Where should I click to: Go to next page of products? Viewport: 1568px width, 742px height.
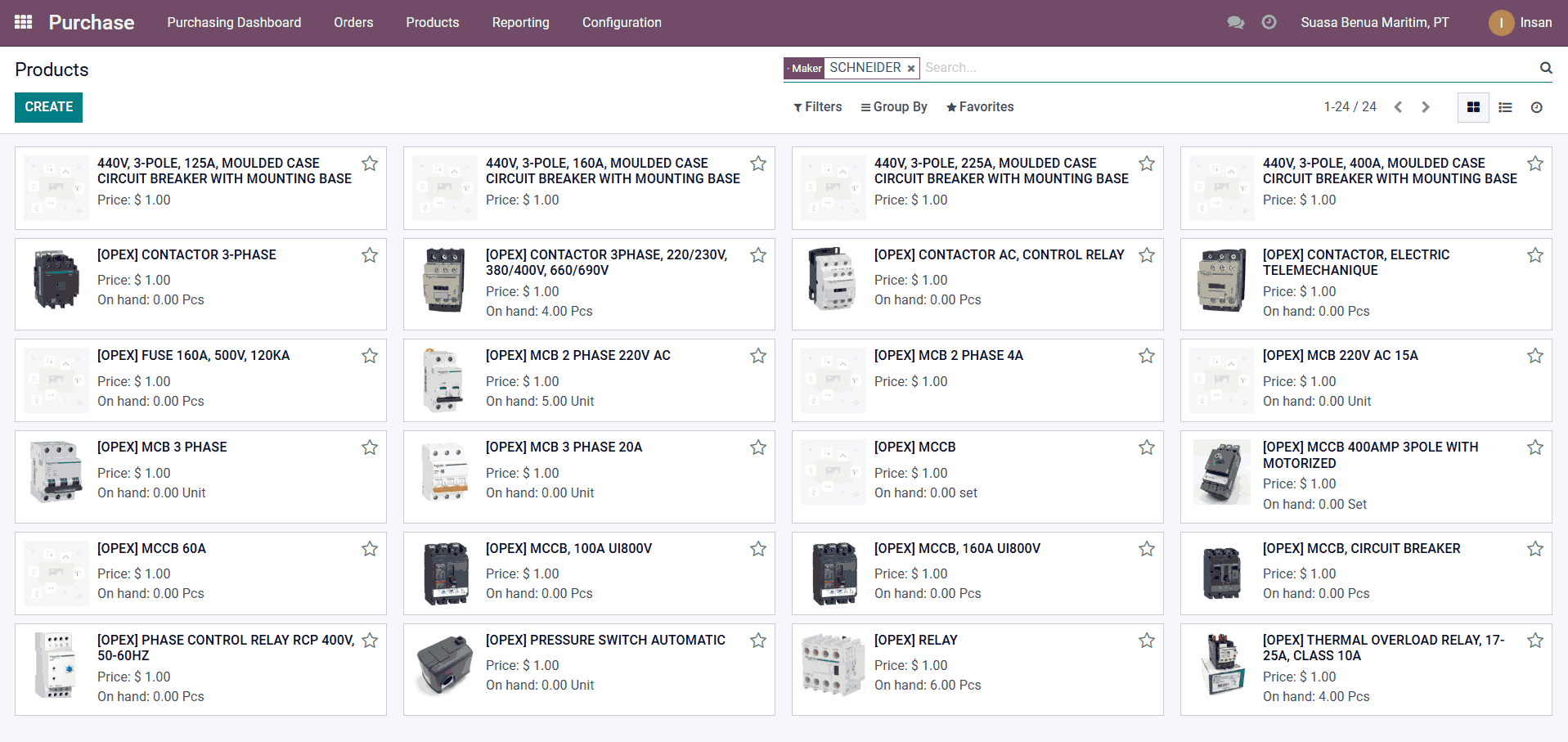tap(1426, 107)
